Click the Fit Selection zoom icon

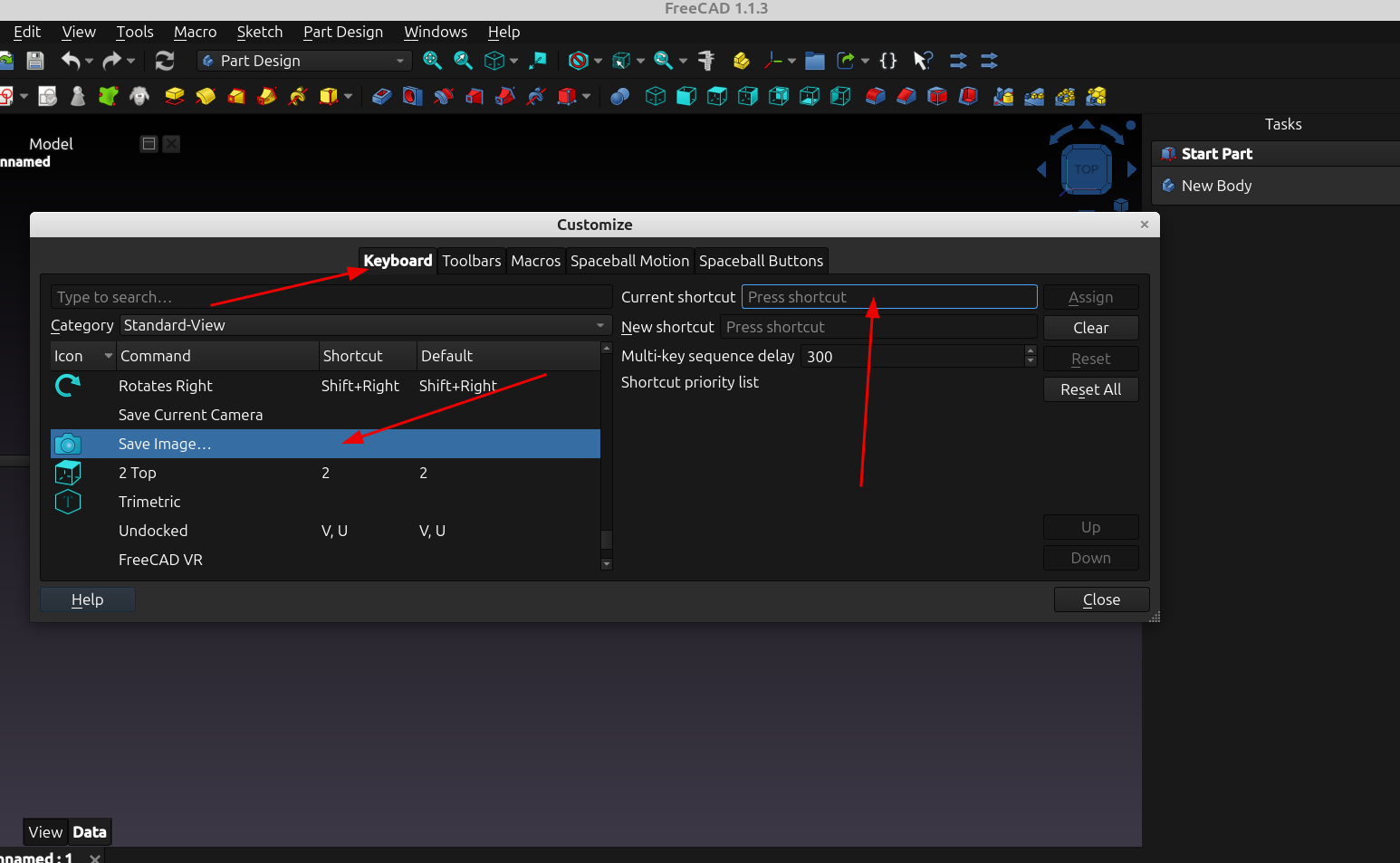pos(463,61)
